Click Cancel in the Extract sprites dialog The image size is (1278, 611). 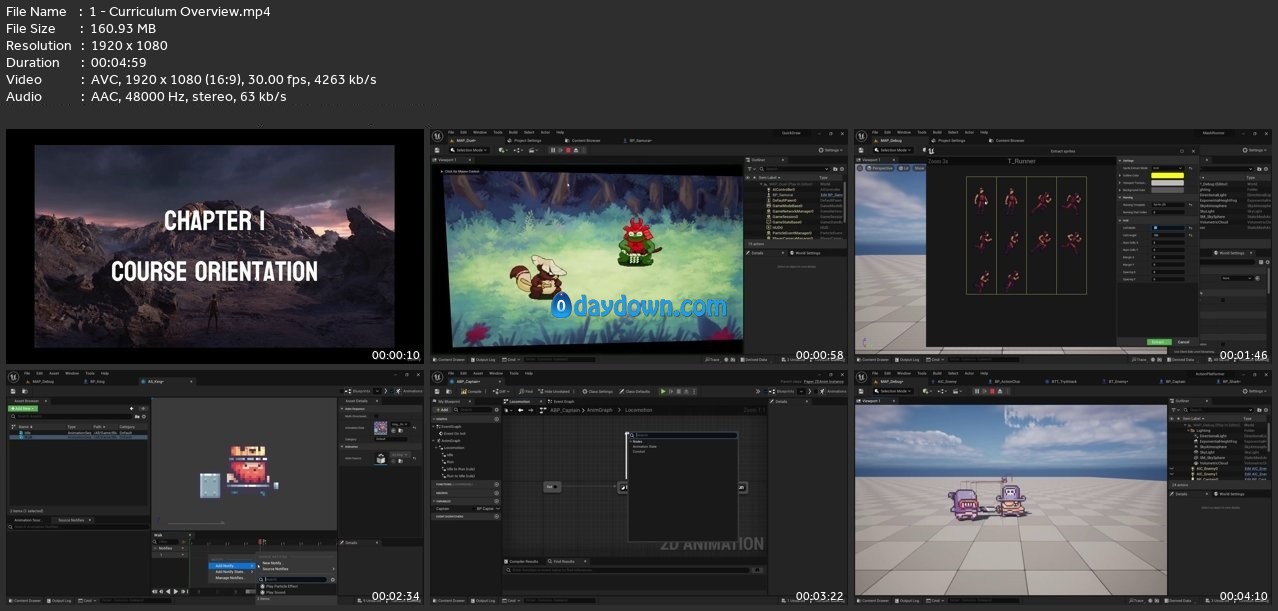pos(1183,342)
